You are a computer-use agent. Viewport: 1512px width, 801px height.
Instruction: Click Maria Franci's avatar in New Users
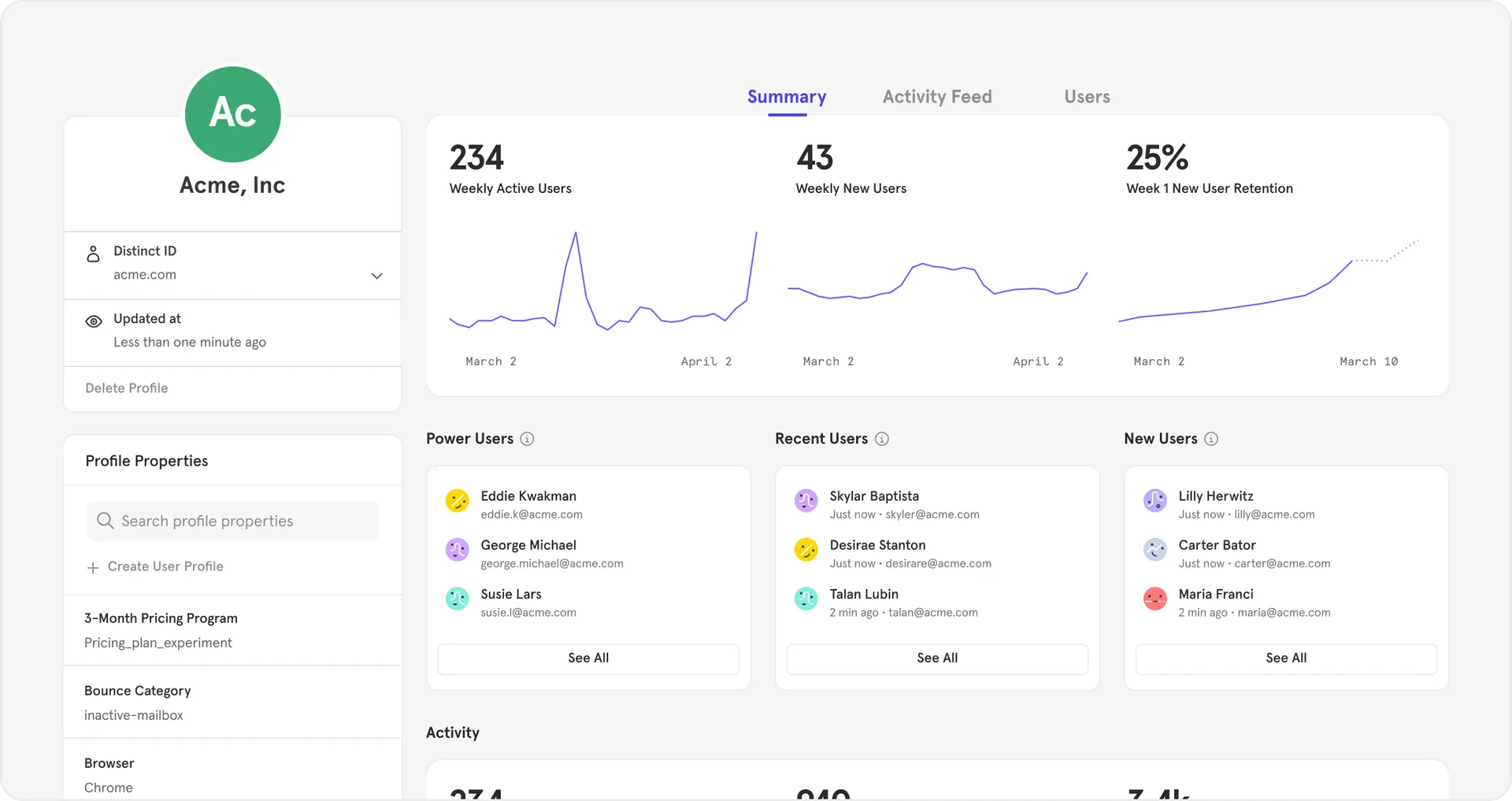coord(1154,599)
